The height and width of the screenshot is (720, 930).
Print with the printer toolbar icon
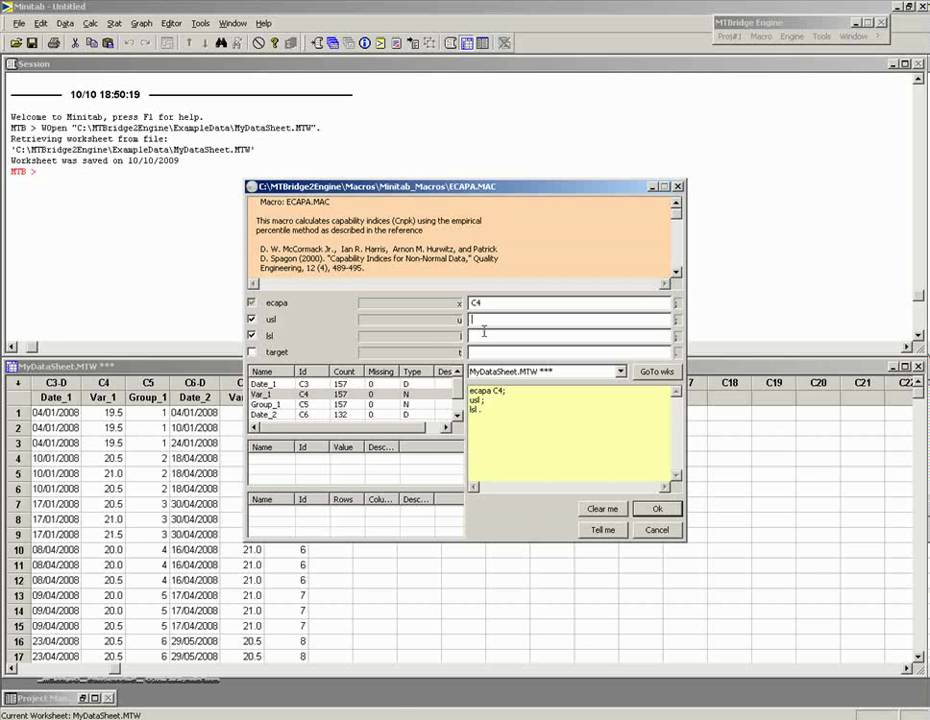pos(54,43)
